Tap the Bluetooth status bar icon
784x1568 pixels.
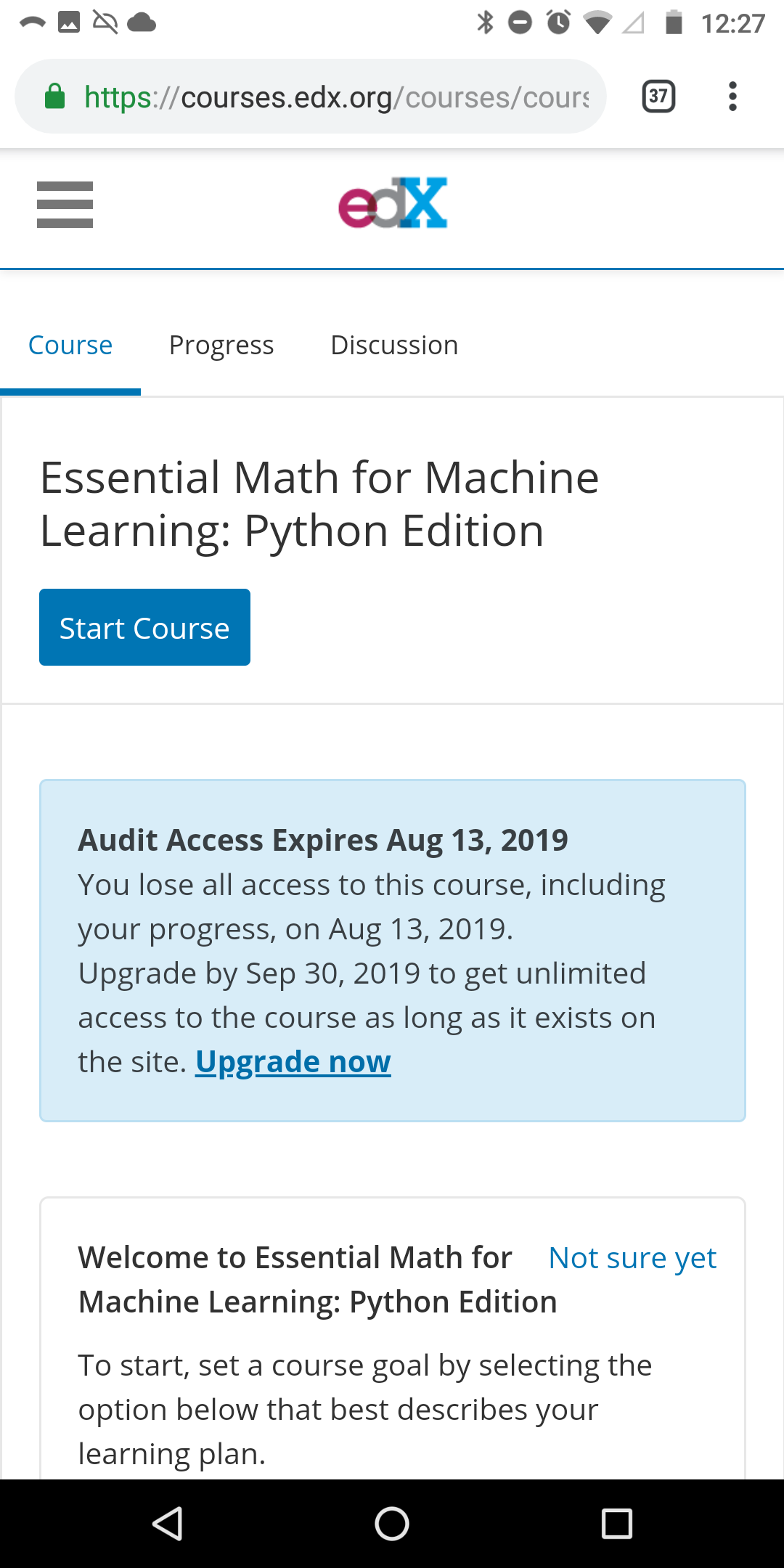click(x=485, y=23)
